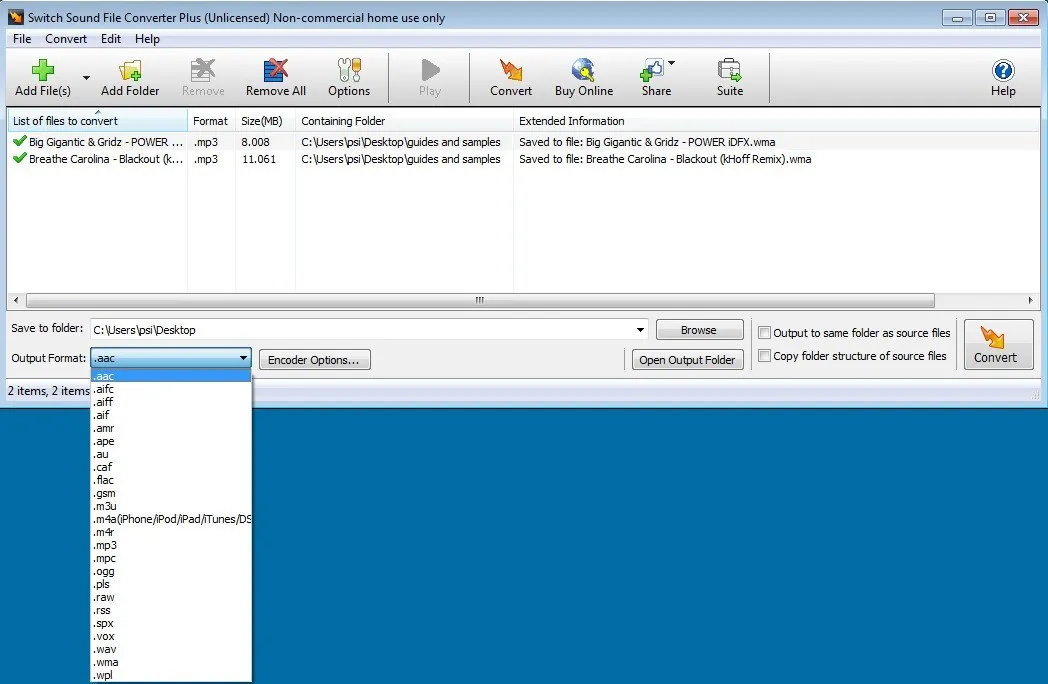Choose .m4r output format
This screenshot has height=684, width=1048.
coord(171,532)
